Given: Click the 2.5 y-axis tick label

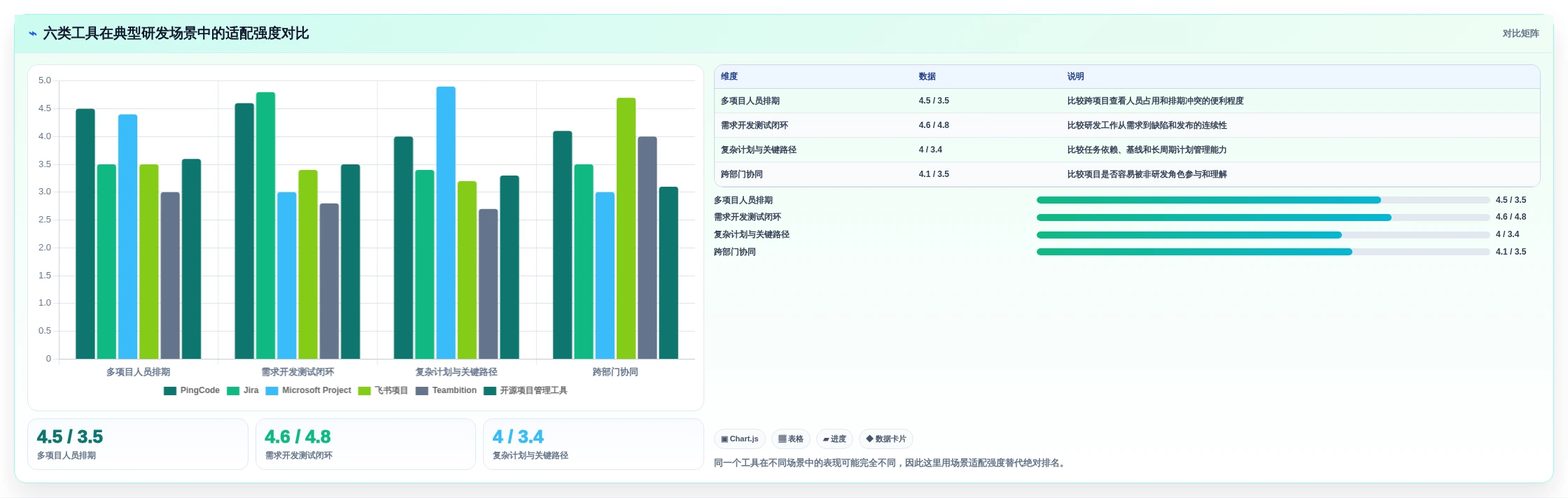Looking at the screenshot, I should click(x=45, y=220).
